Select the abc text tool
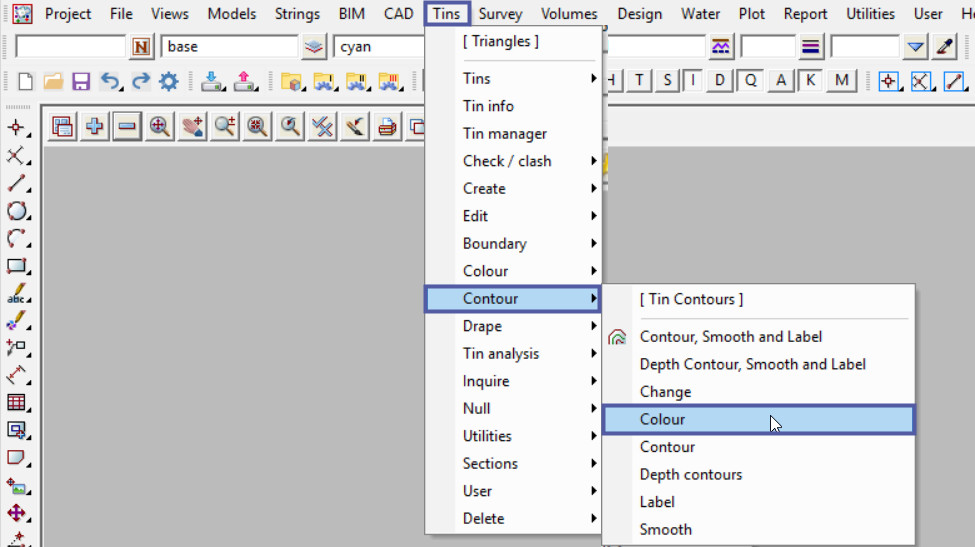Viewport: 975px width, 547px height. tap(16, 295)
